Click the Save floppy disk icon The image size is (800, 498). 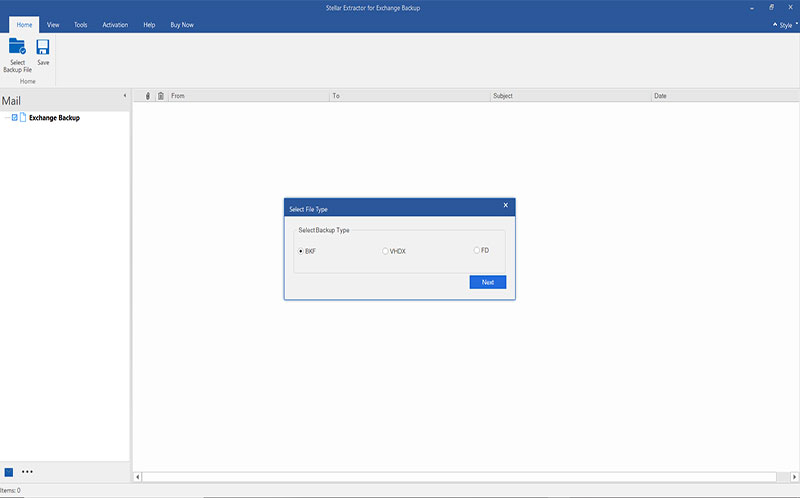[x=43, y=47]
